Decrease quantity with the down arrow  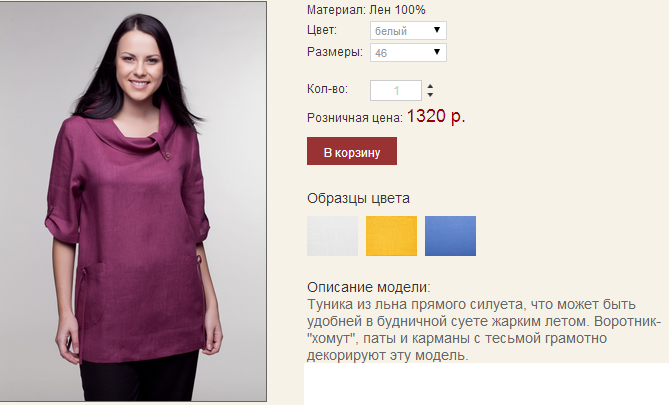[430, 94]
